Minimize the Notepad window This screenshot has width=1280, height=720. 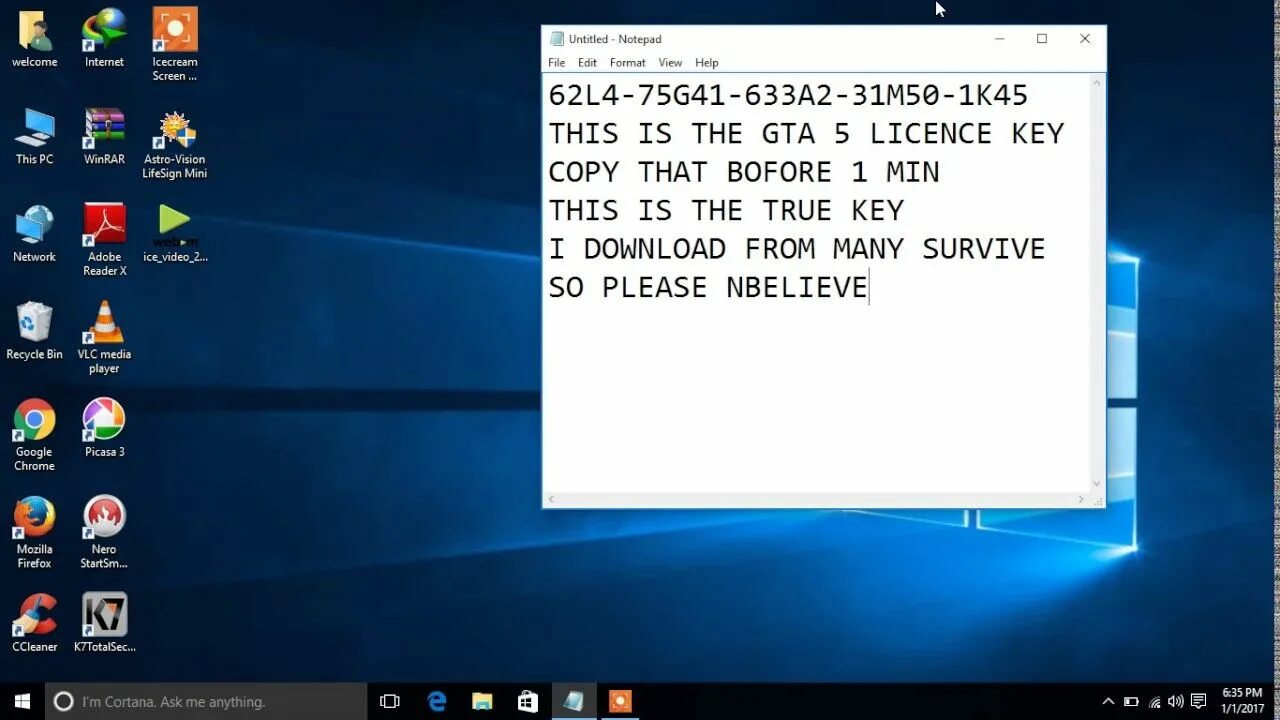point(999,39)
